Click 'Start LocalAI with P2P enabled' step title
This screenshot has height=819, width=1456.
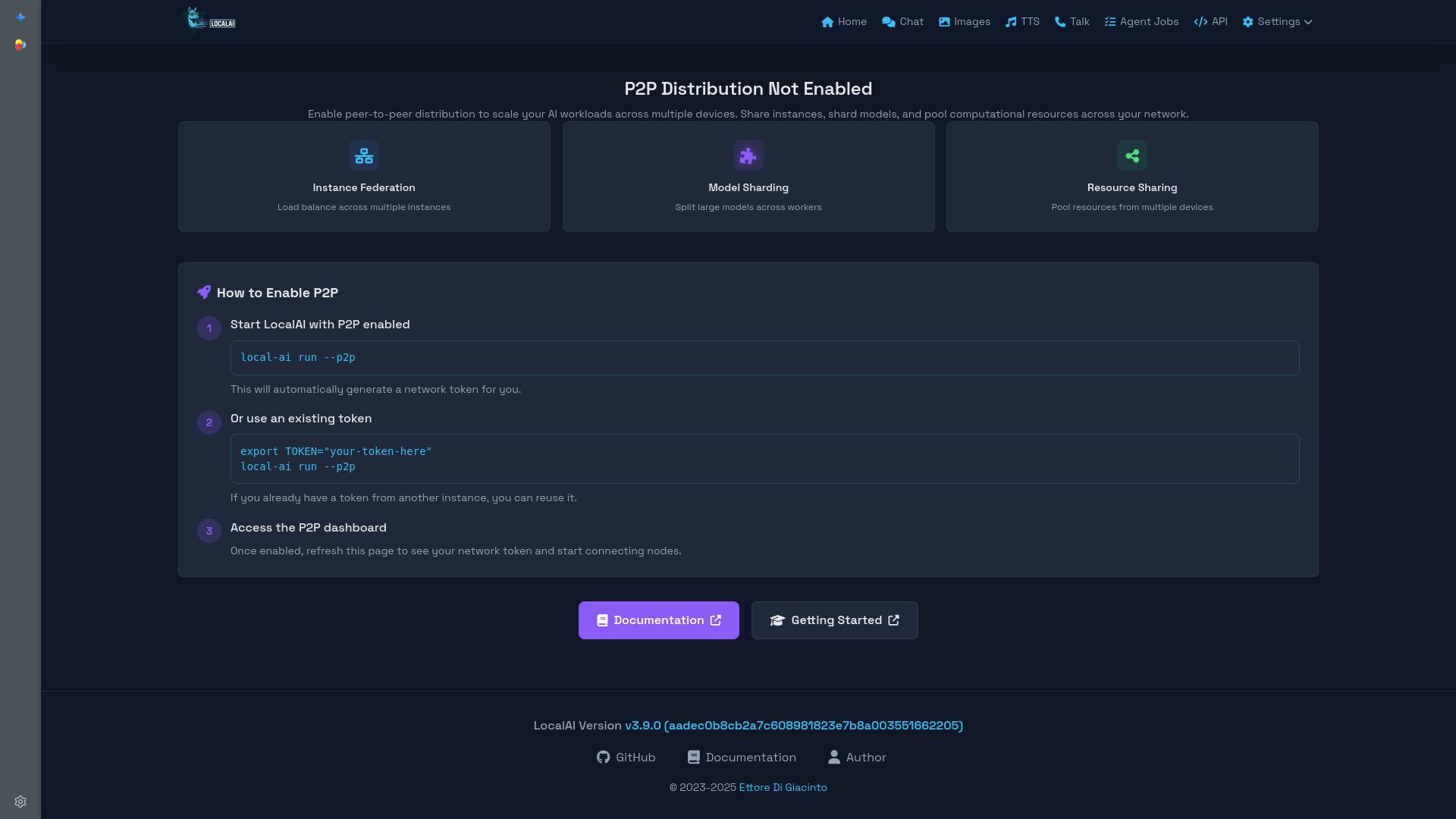click(320, 325)
